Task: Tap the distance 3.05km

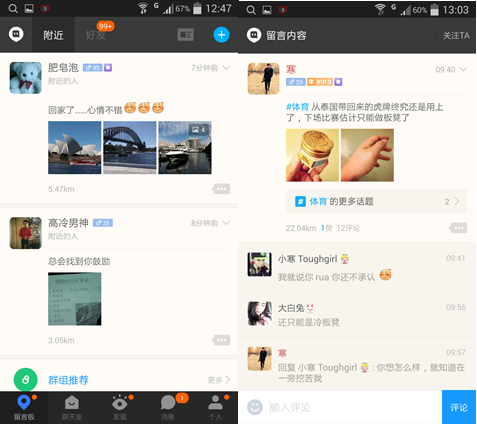Action: [61, 340]
